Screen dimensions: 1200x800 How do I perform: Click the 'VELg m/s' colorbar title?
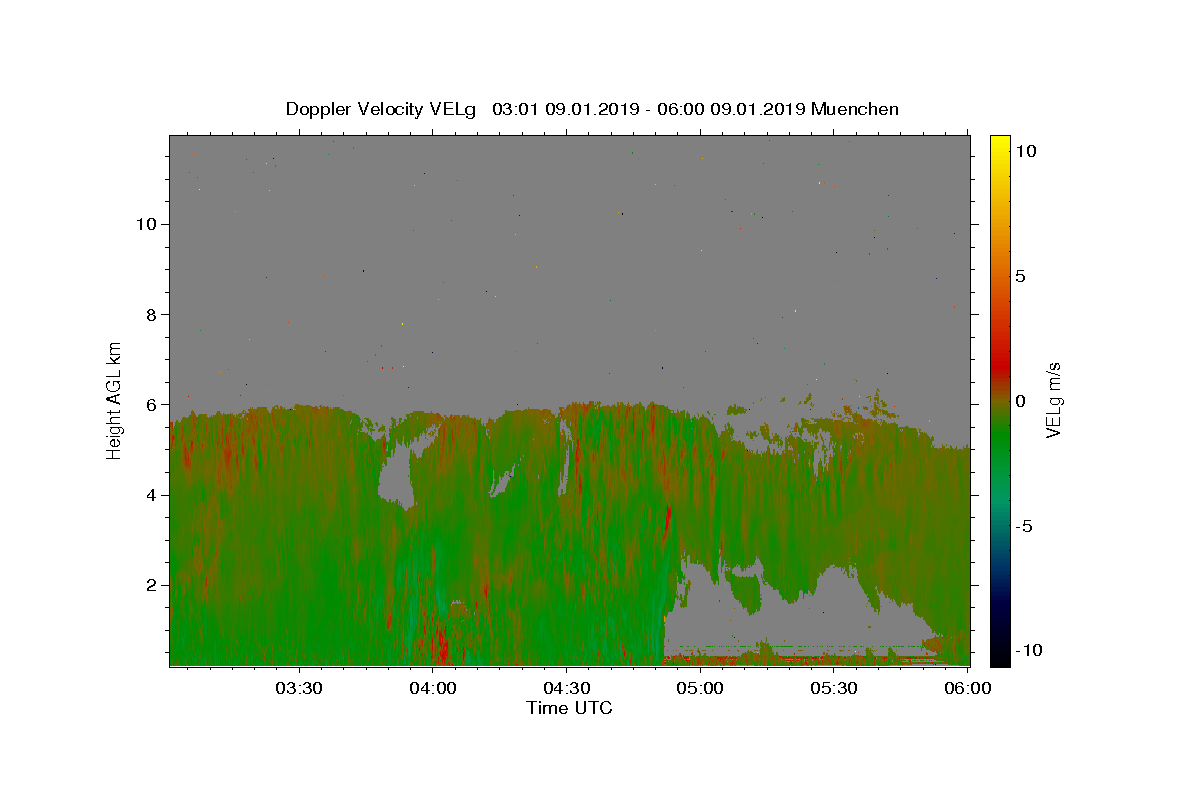pos(1054,400)
